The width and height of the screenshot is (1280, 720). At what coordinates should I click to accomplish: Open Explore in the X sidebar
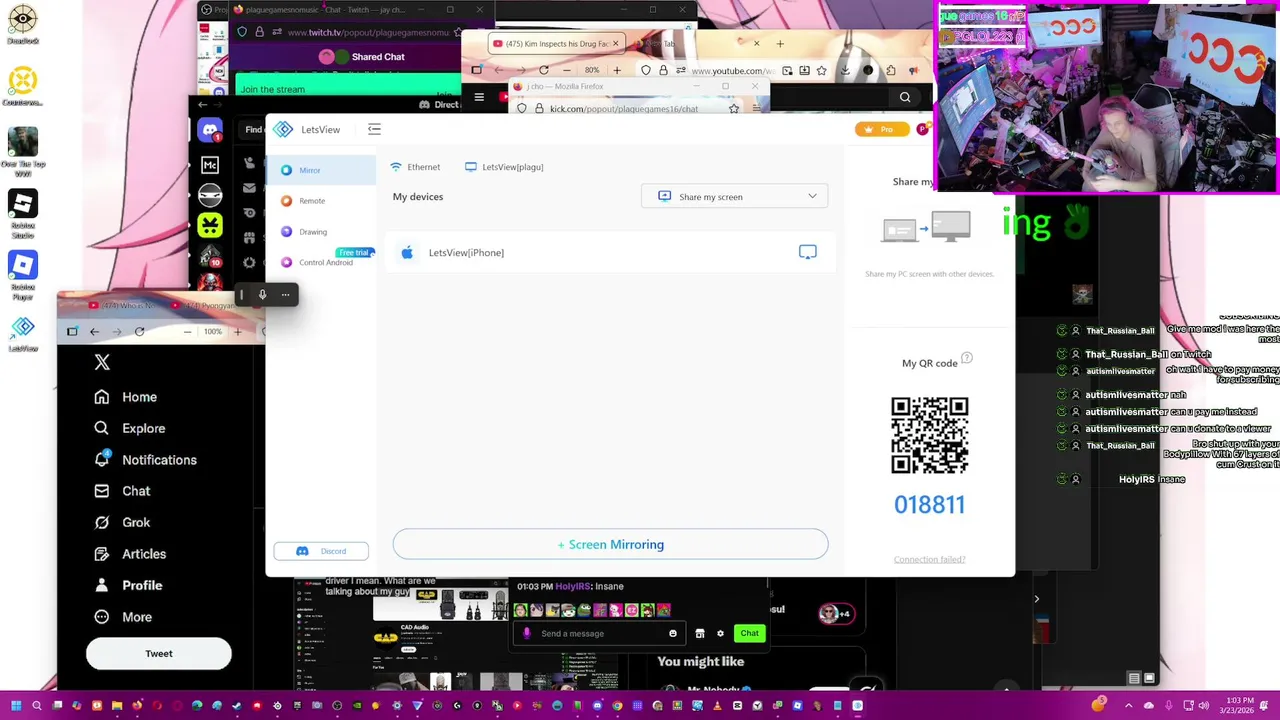click(129, 428)
